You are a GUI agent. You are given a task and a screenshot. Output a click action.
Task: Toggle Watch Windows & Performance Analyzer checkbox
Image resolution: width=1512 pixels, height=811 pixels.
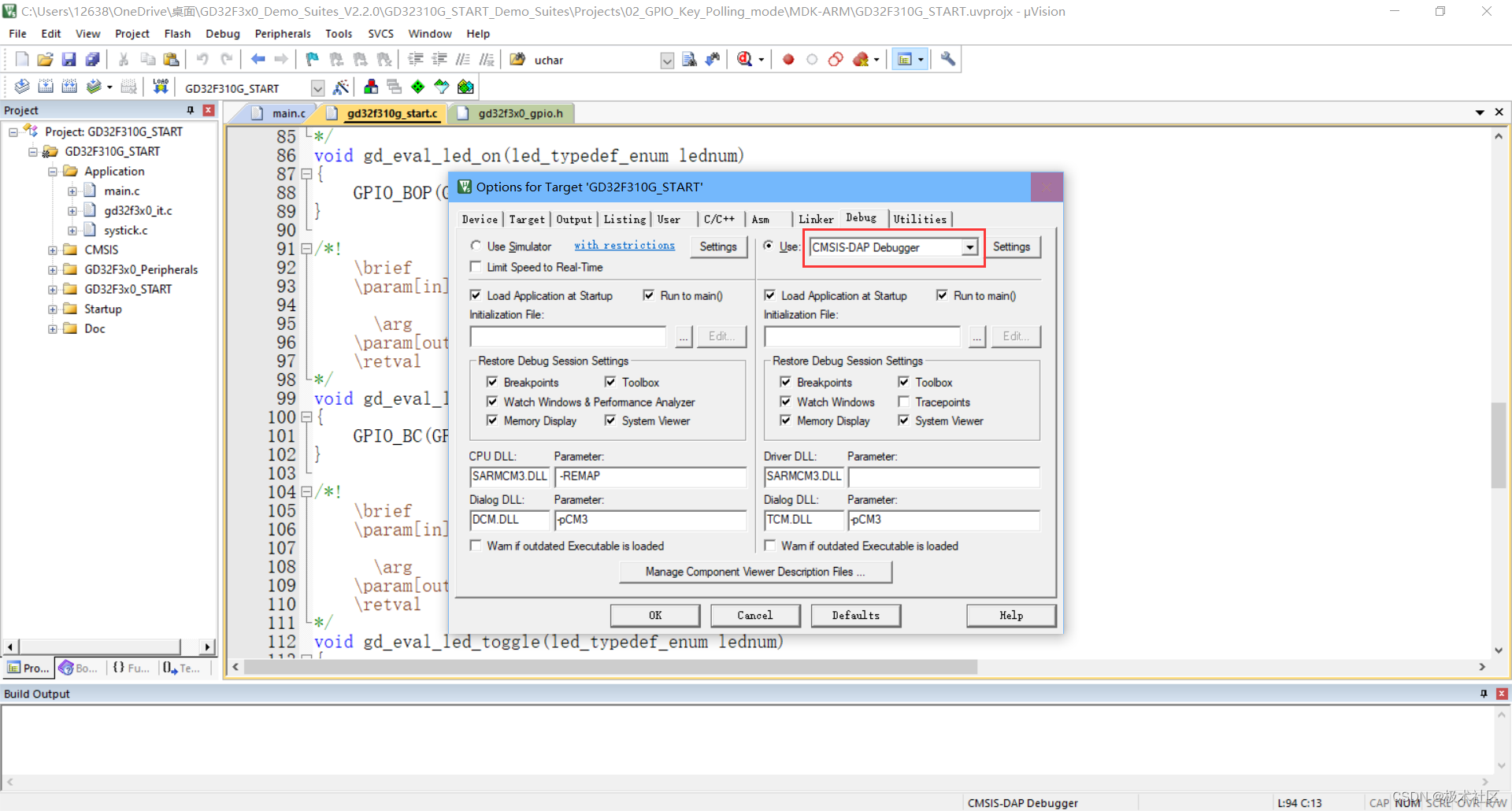pos(492,402)
